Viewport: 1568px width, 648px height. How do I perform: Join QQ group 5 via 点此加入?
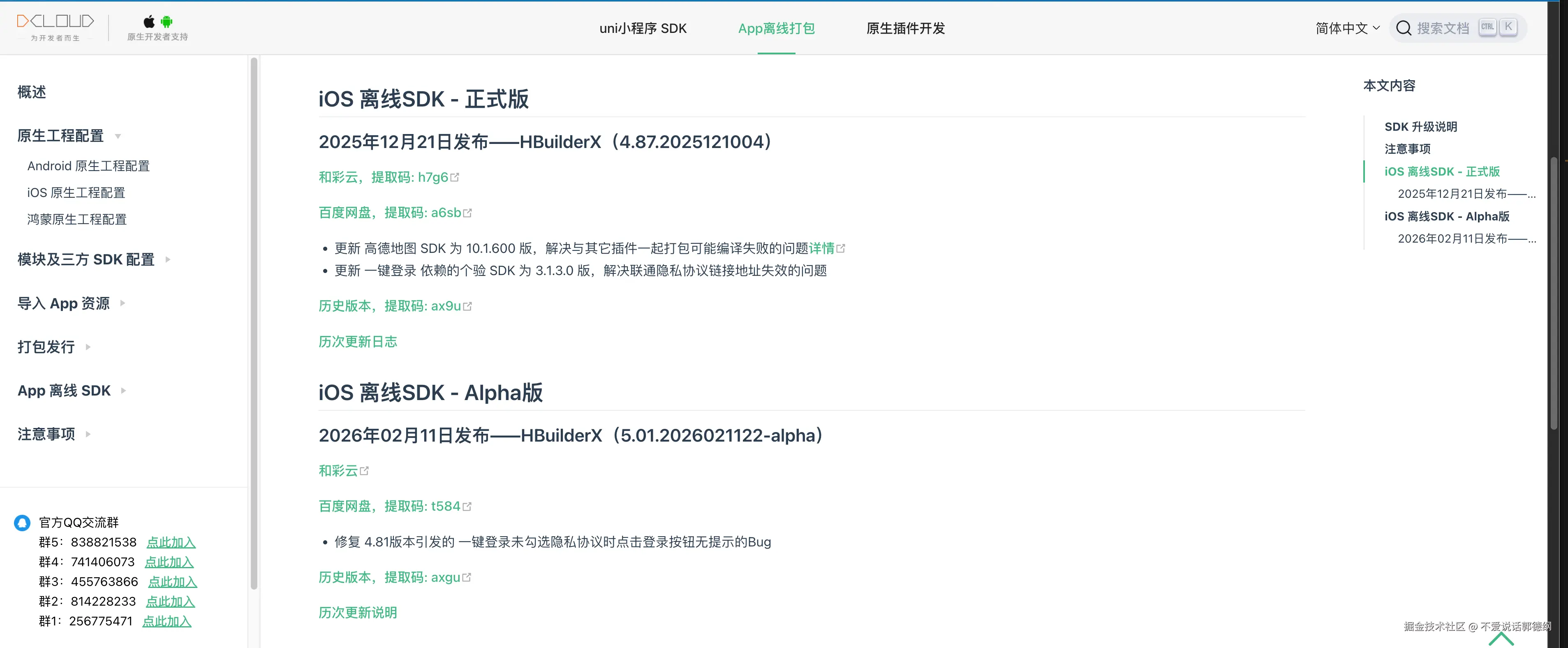171,542
